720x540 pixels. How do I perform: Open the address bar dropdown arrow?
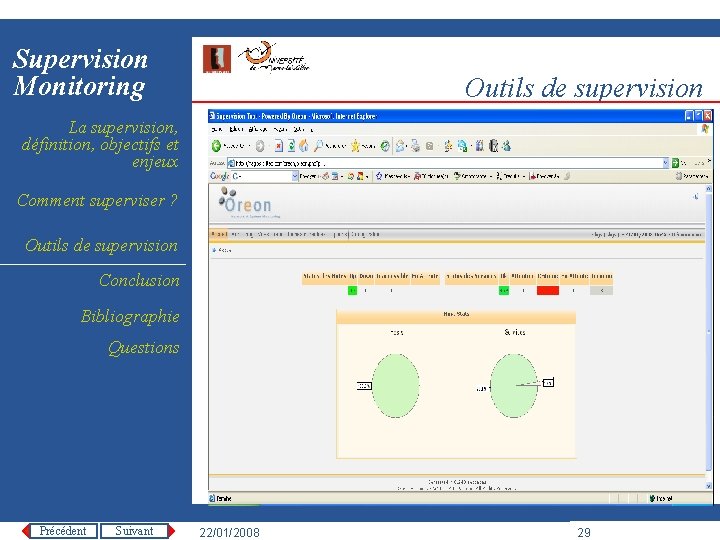[x=665, y=163]
